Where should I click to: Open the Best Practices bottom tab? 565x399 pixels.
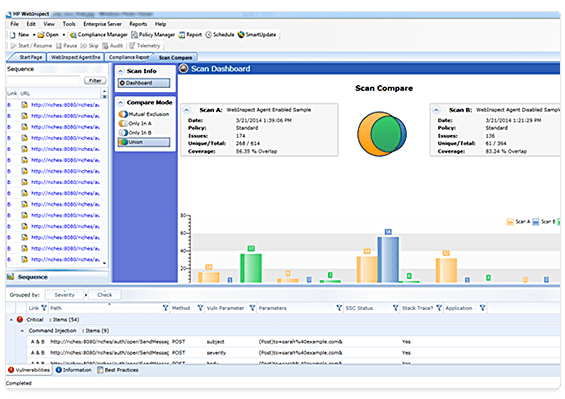click(118, 370)
